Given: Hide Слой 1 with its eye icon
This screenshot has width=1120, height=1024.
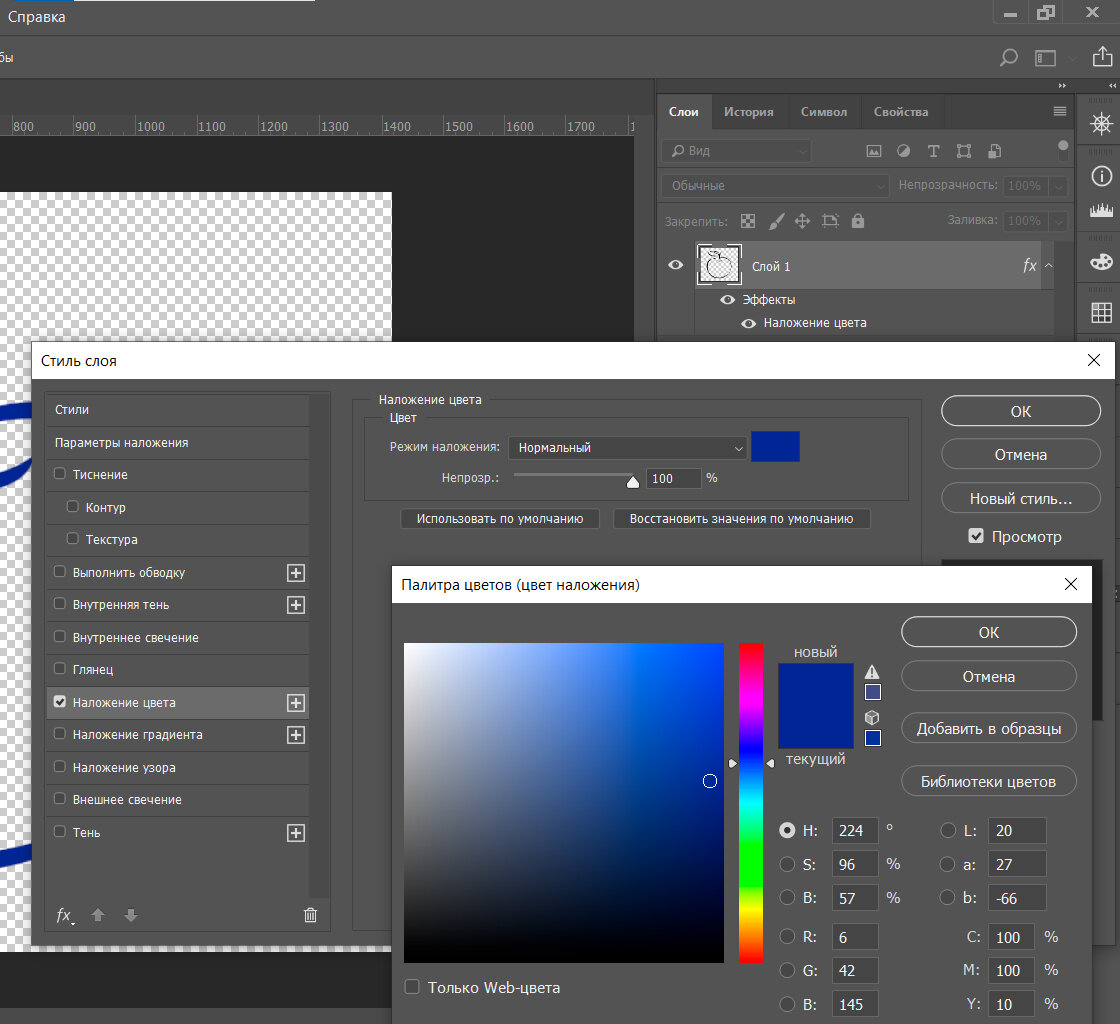Looking at the screenshot, I should pos(676,266).
